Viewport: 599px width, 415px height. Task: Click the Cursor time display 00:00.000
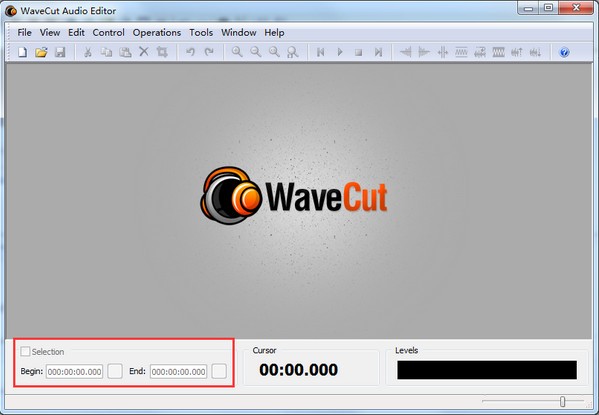298,370
